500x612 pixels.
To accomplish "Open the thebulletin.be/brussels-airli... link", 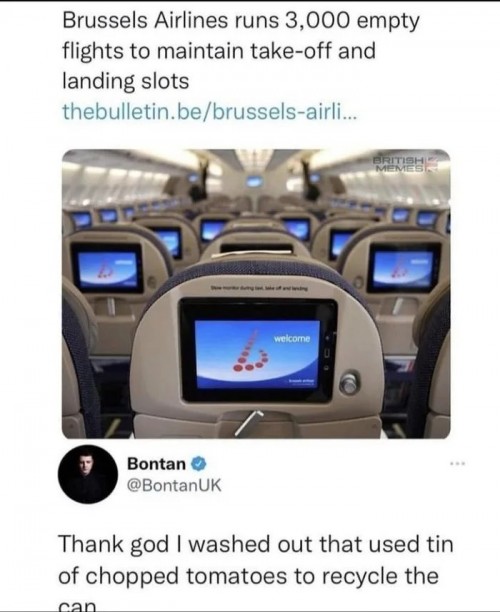I will tap(209, 112).
